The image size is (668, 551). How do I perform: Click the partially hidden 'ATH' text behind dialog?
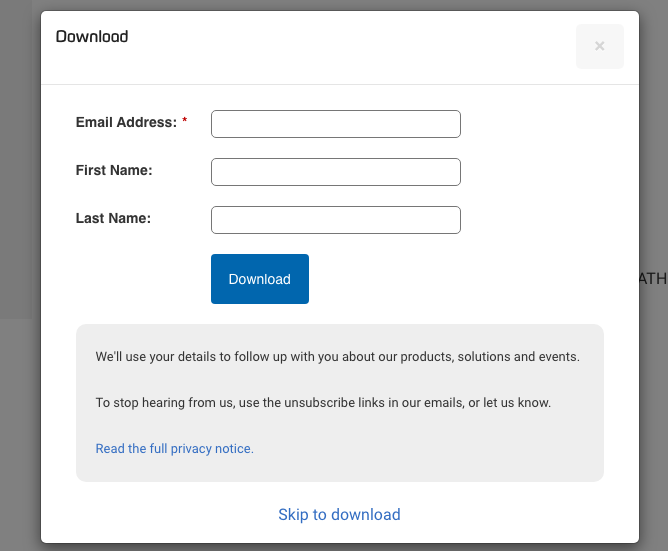(x=653, y=279)
